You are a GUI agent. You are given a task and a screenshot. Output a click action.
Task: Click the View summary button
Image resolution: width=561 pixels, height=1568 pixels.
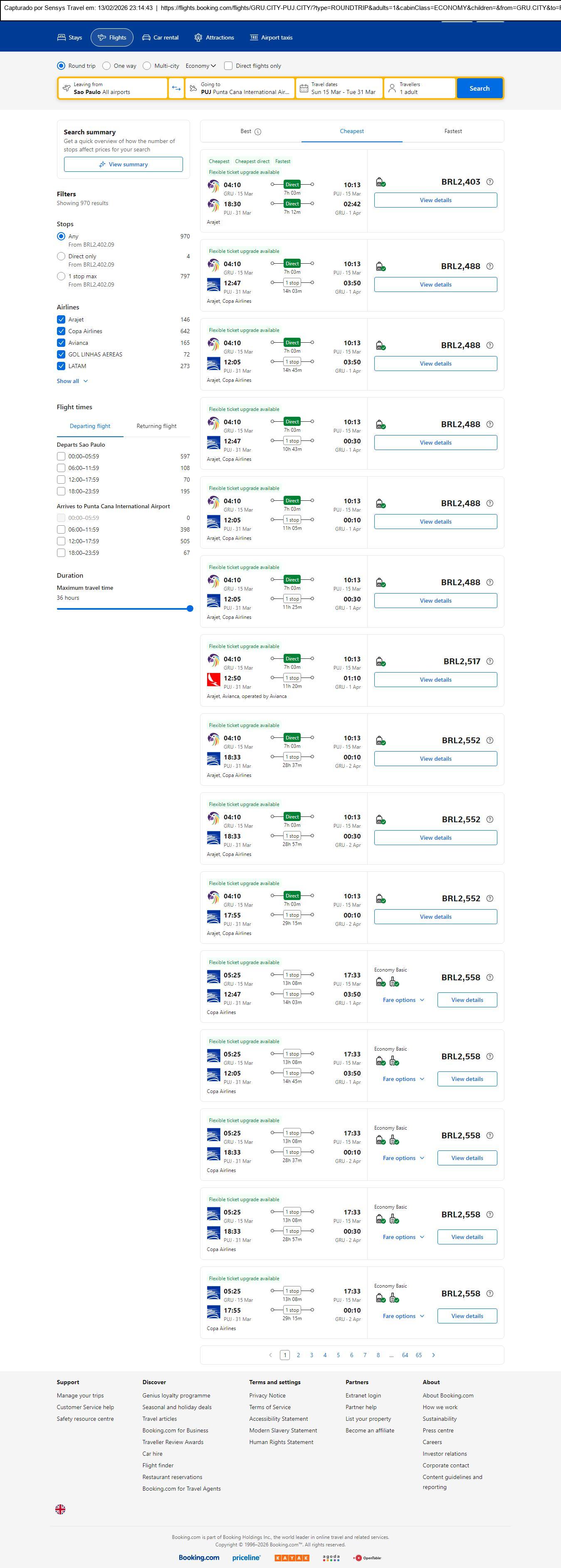pos(124,164)
